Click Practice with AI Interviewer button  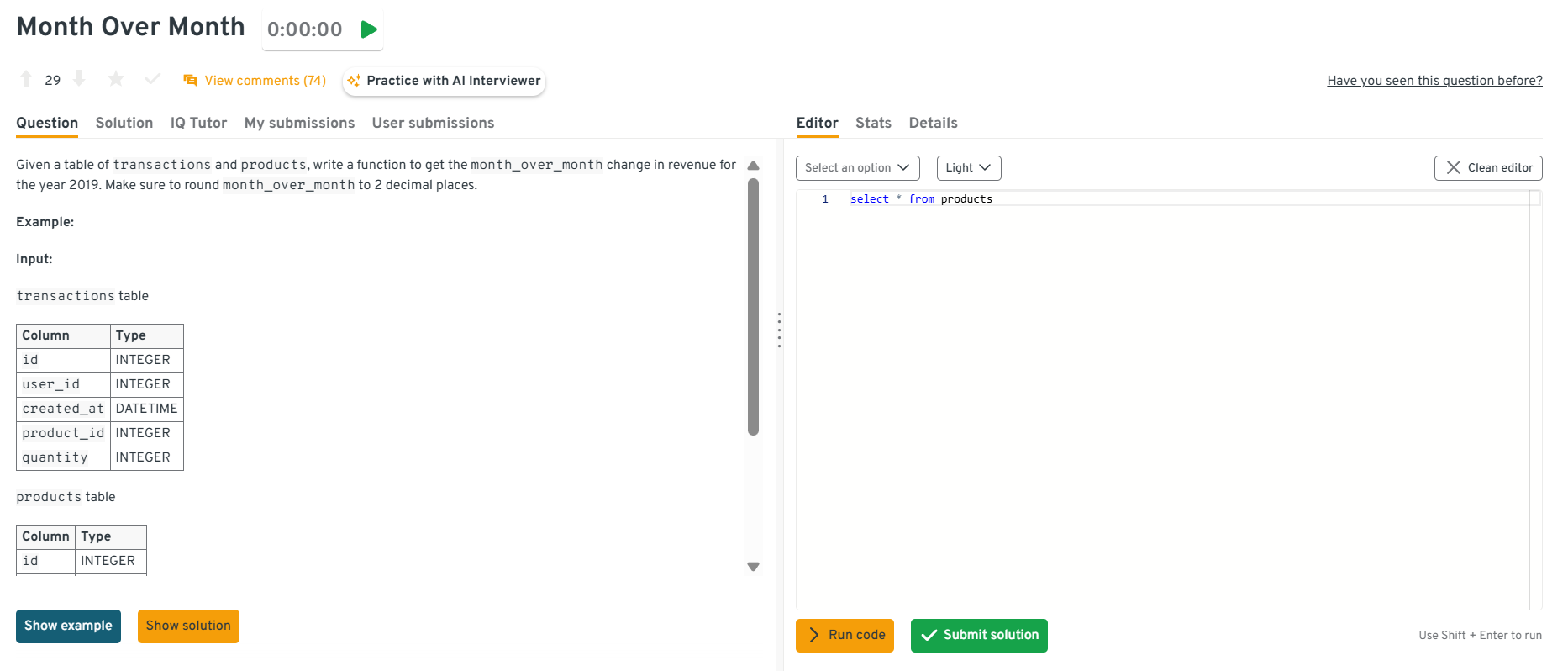pos(445,81)
